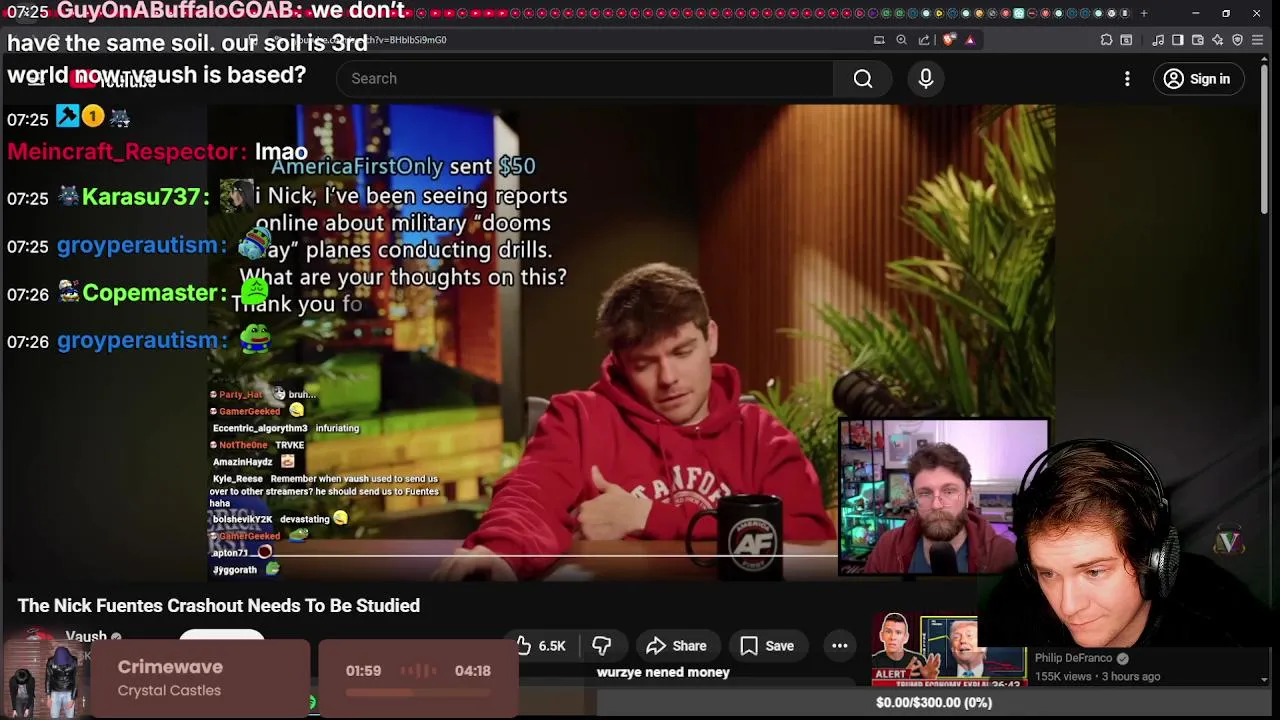Viewport: 1280px width, 720px height.
Task: Click the GuyOnABuffaloGOAB chat username
Action: tap(177, 12)
